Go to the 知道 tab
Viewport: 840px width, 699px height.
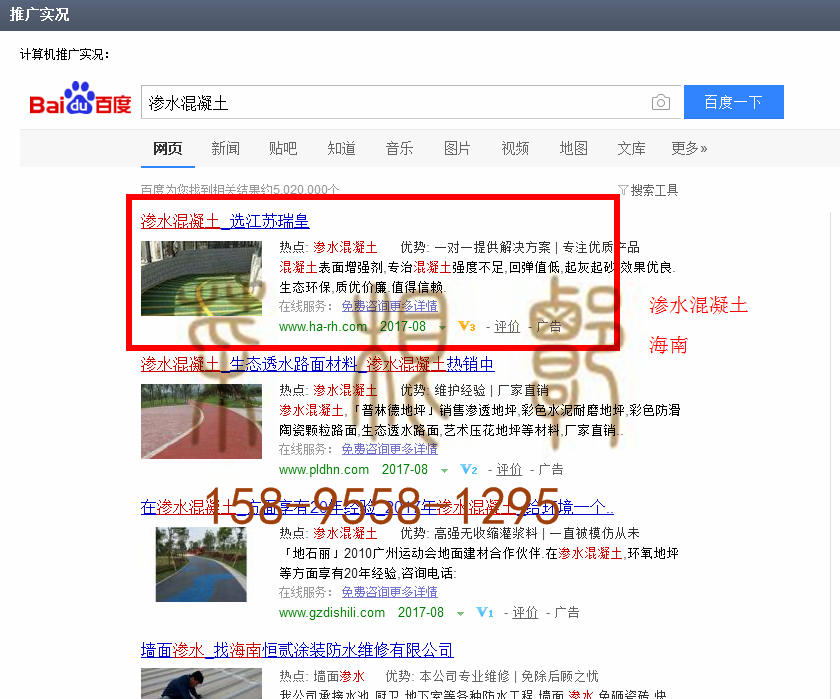click(x=341, y=148)
